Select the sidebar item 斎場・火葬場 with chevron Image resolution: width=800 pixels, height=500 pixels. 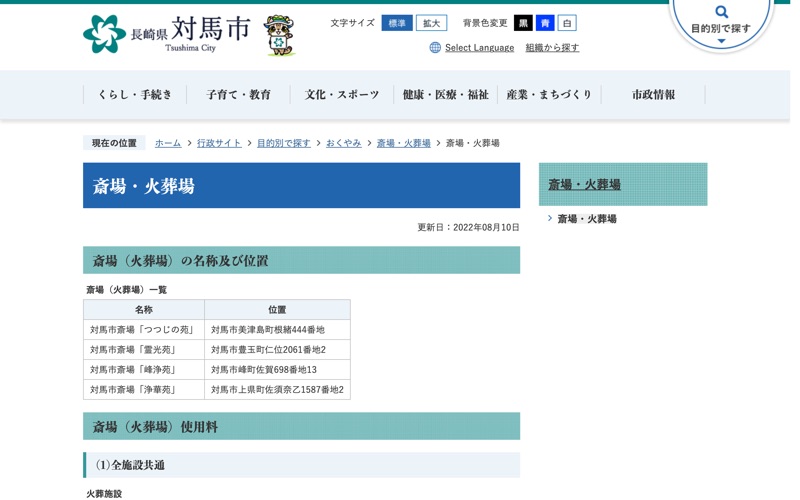587,219
